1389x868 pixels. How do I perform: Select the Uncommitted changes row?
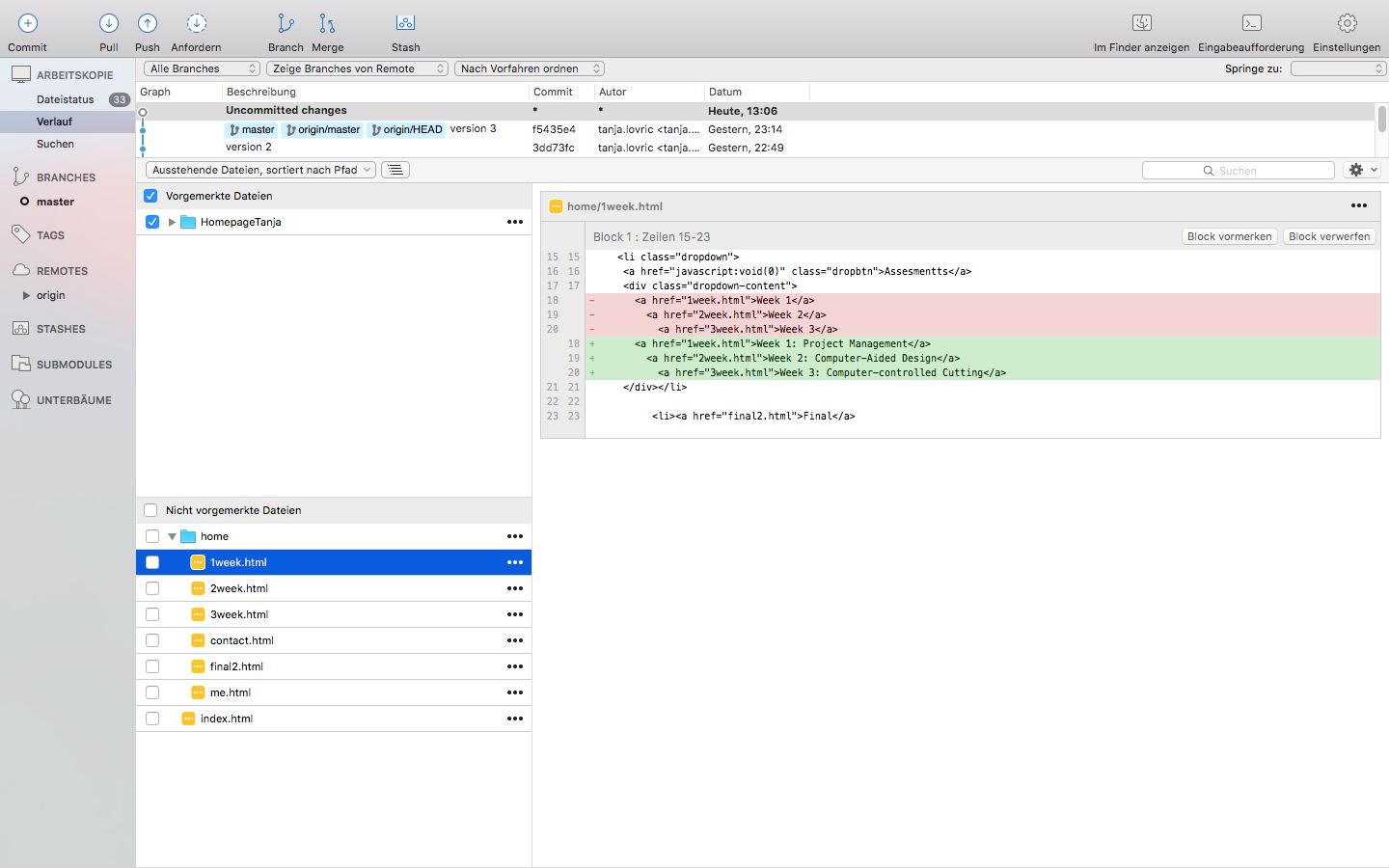(x=755, y=111)
